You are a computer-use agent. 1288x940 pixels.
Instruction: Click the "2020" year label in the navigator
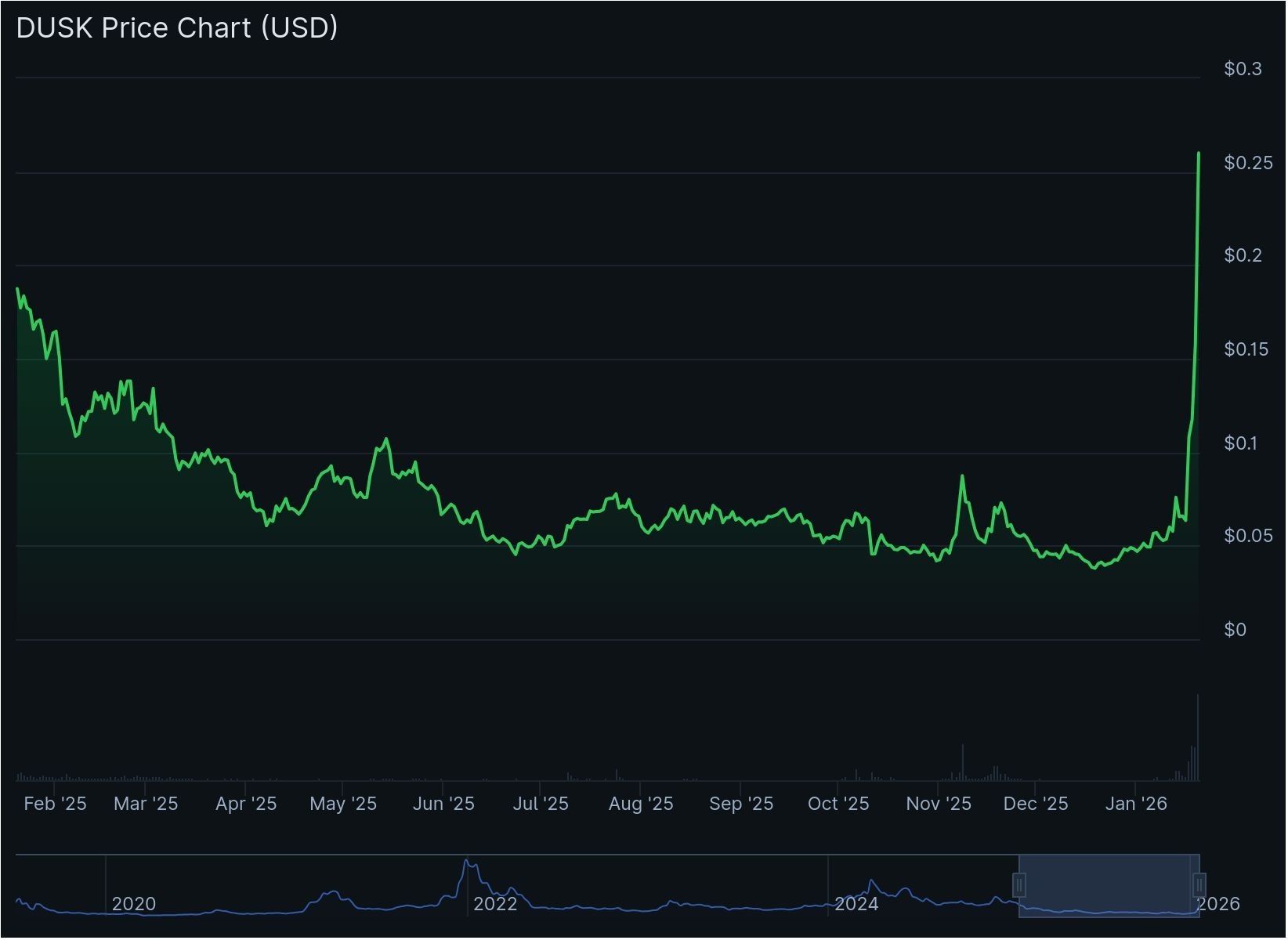[134, 904]
